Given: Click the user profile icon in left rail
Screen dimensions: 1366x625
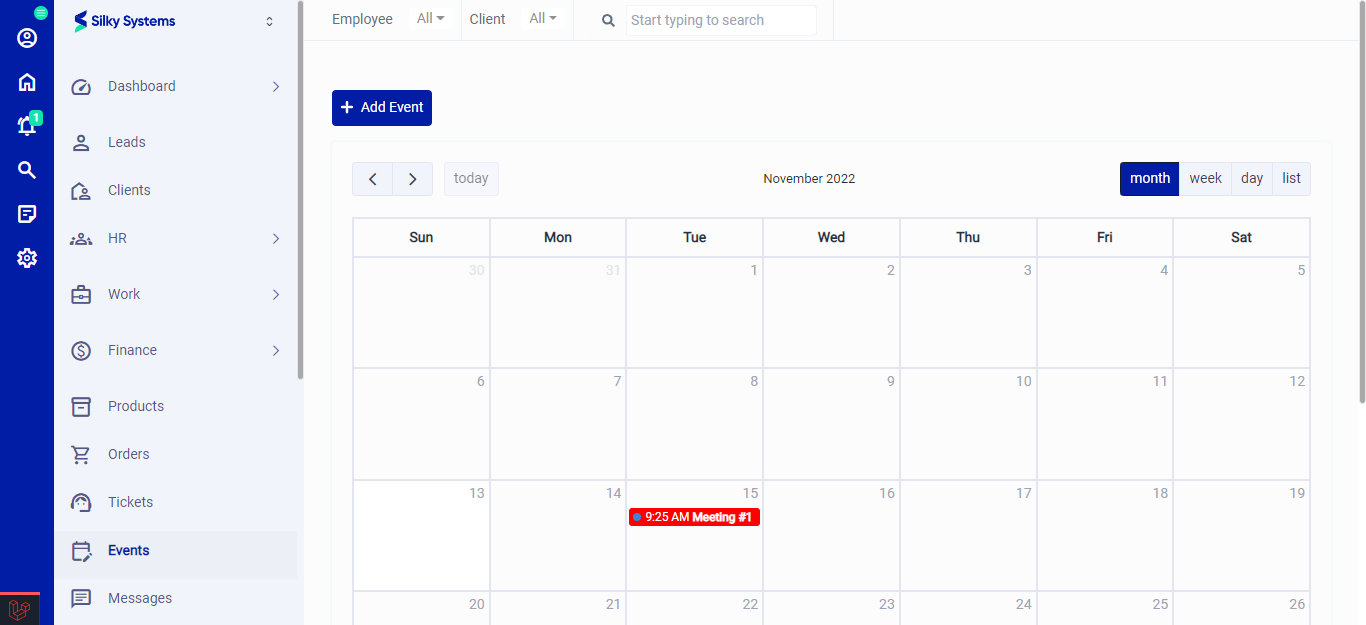Looking at the screenshot, I should [x=27, y=38].
